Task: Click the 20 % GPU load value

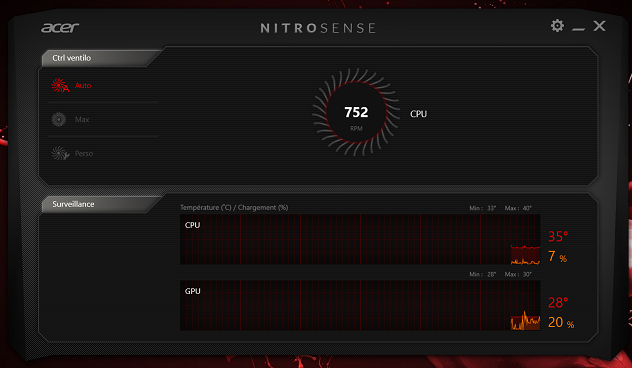Action: click(x=561, y=322)
